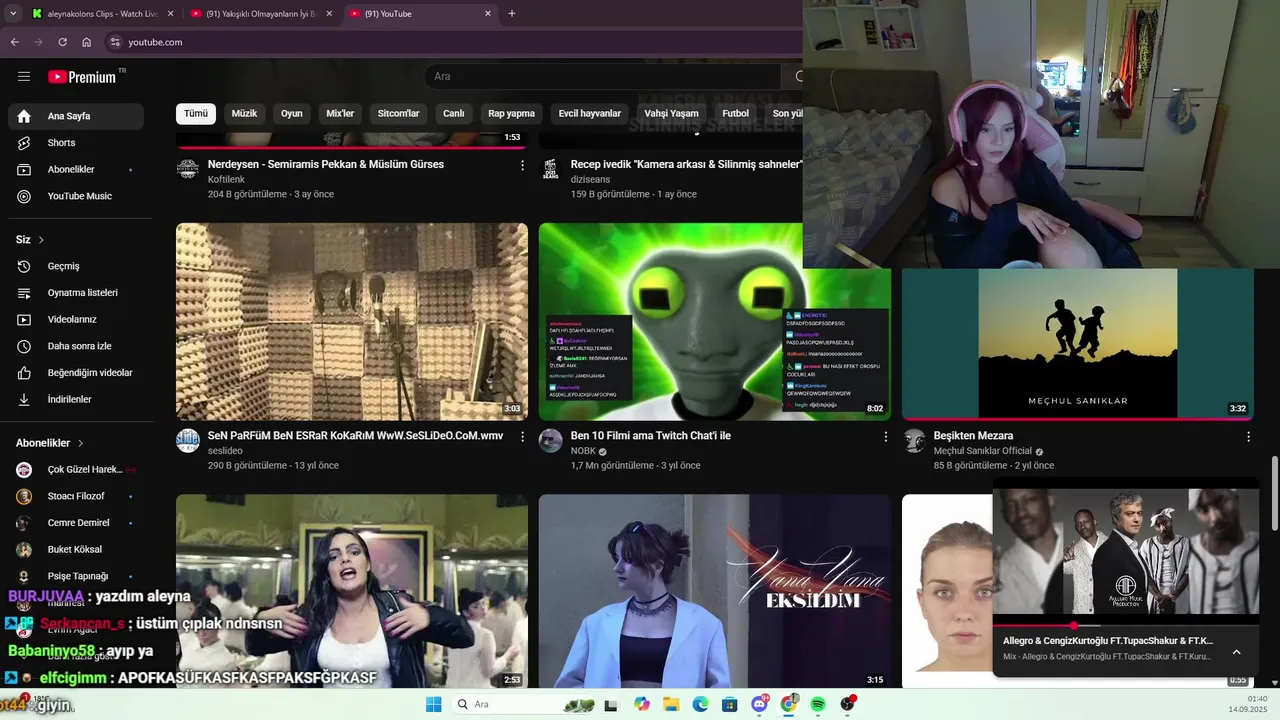Open the egg-carton studio thumbnail
The image size is (1280, 720).
tap(352, 322)
